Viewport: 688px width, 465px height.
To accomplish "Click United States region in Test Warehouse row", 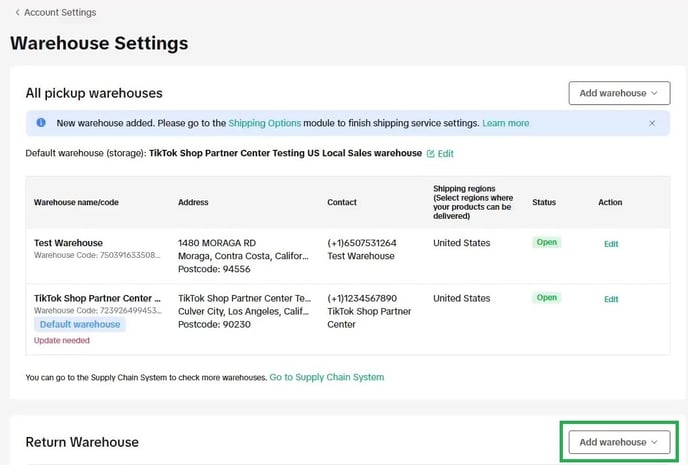I will (x=462, y=243).
